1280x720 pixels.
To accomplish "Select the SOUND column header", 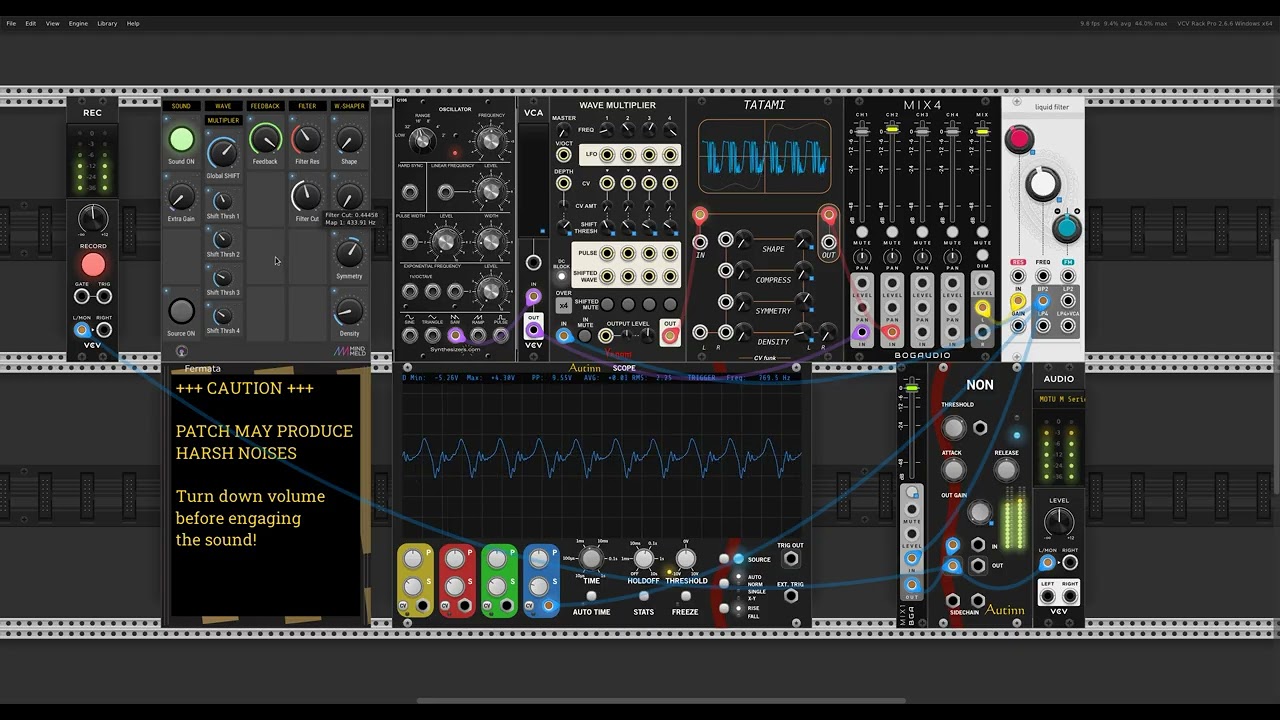I will (x=181, y=106).
